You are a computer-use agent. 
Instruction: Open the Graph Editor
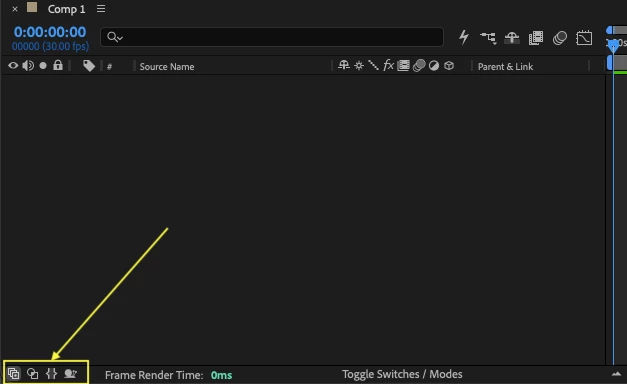pos(584,38)
